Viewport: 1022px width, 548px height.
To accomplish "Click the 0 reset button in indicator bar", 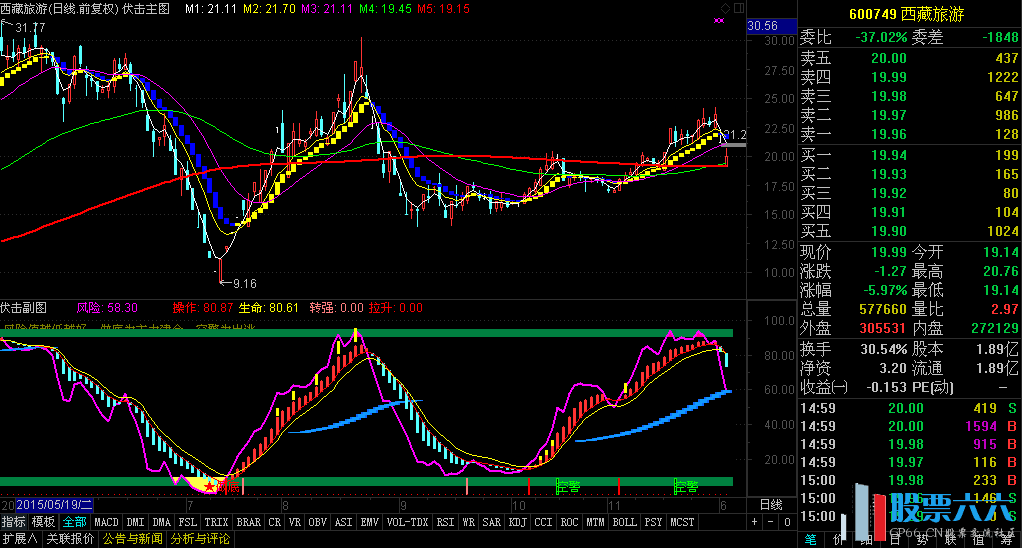I will click(x=787, y=522).
